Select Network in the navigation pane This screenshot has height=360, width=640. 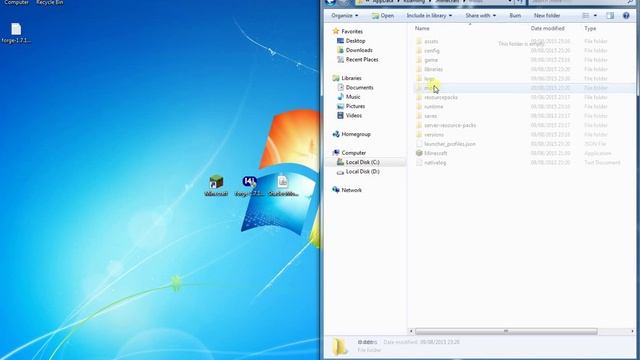click(x=351, y=190)
